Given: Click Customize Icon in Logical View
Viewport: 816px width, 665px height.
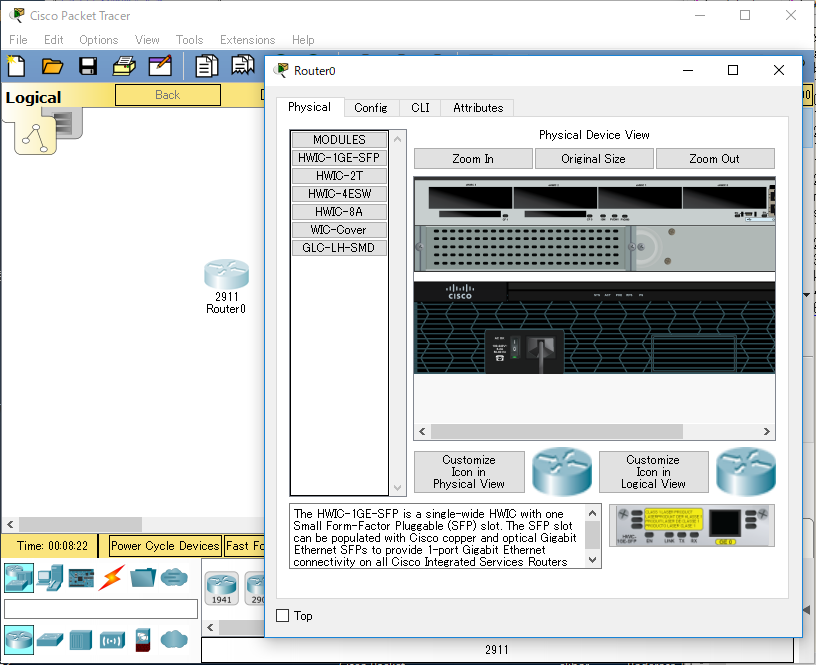Looking at the screenshot, I should click(654, 472).
